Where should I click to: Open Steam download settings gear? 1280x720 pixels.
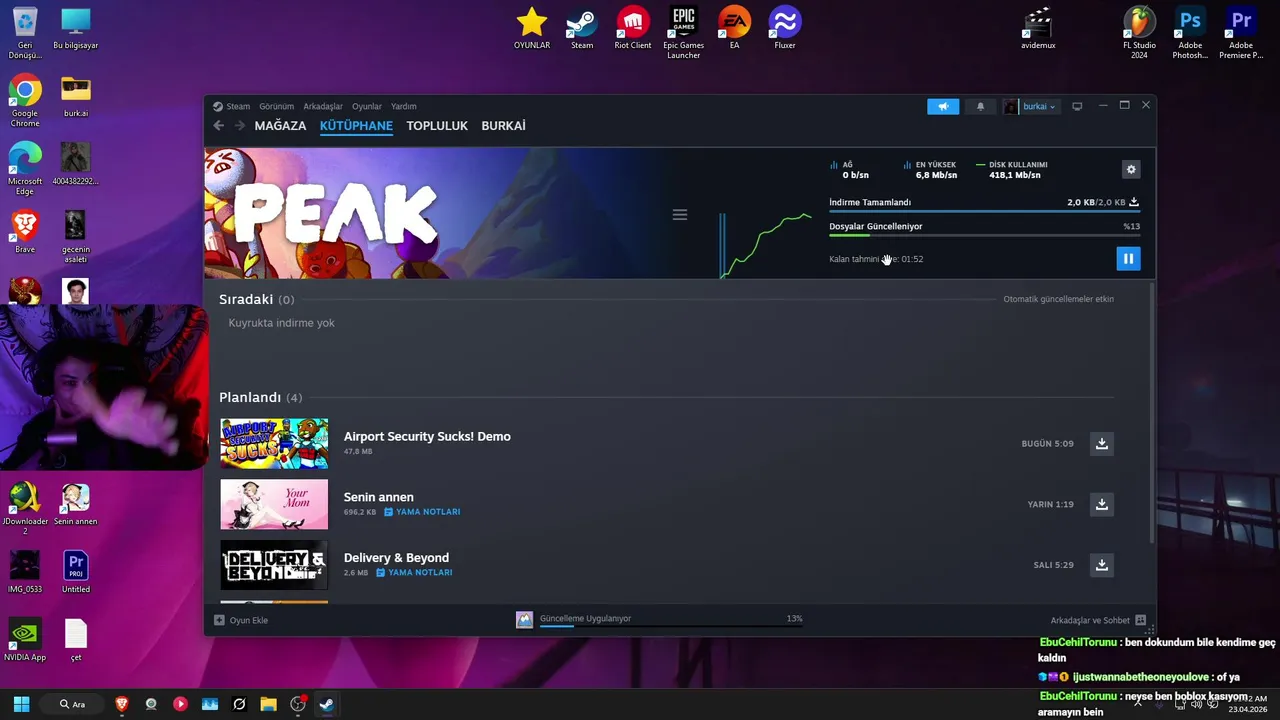(x=1131, y=169)
